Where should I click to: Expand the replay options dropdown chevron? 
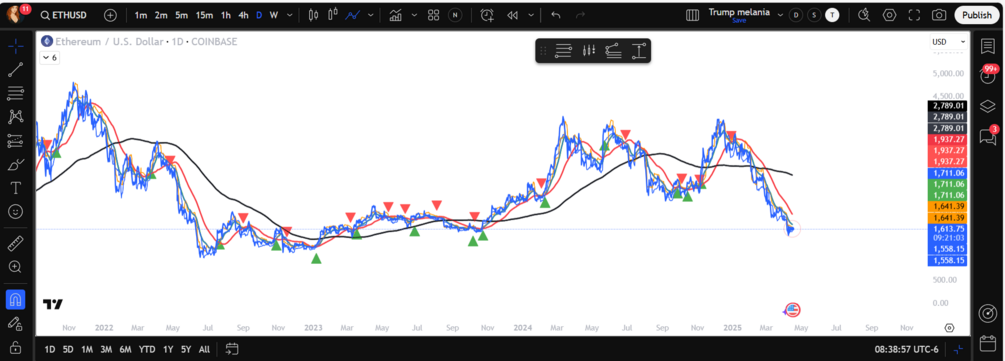pyautogui.click(x=531, y=15)
